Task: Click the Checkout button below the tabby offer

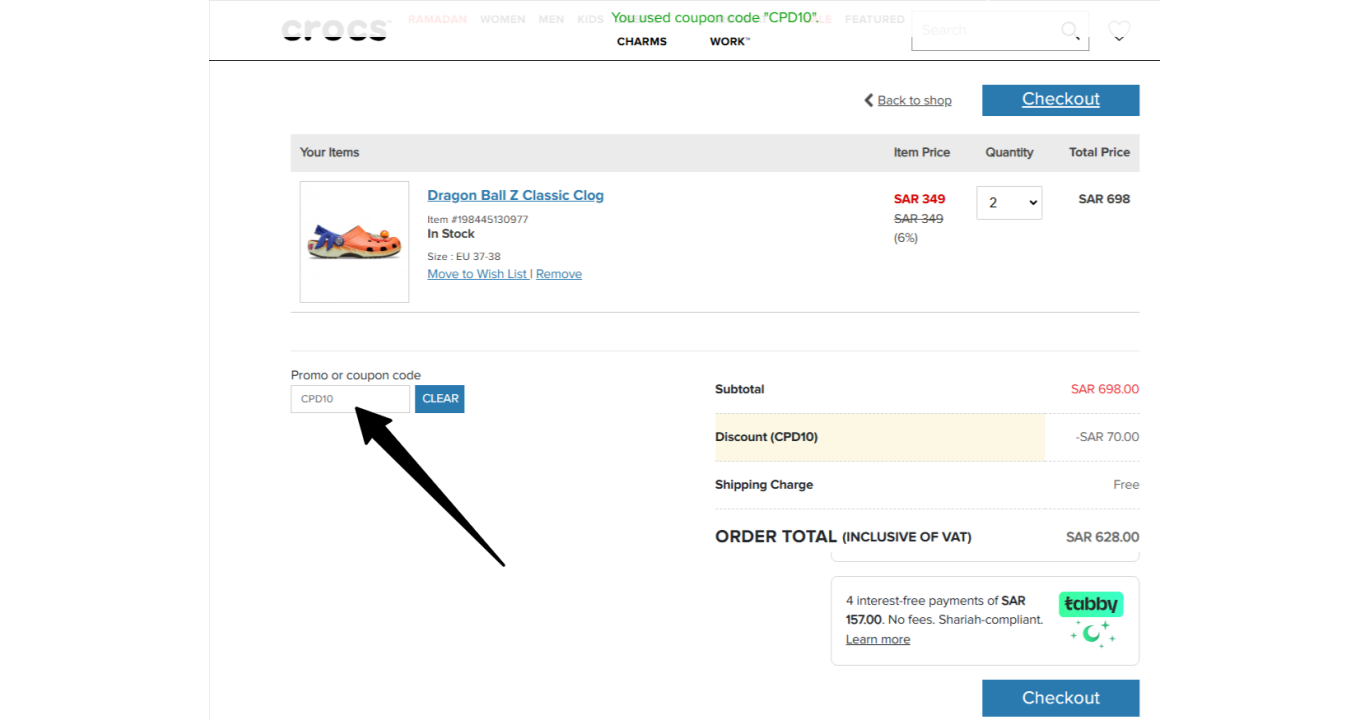Action: pyautogui.click(x=1060, y=698)
